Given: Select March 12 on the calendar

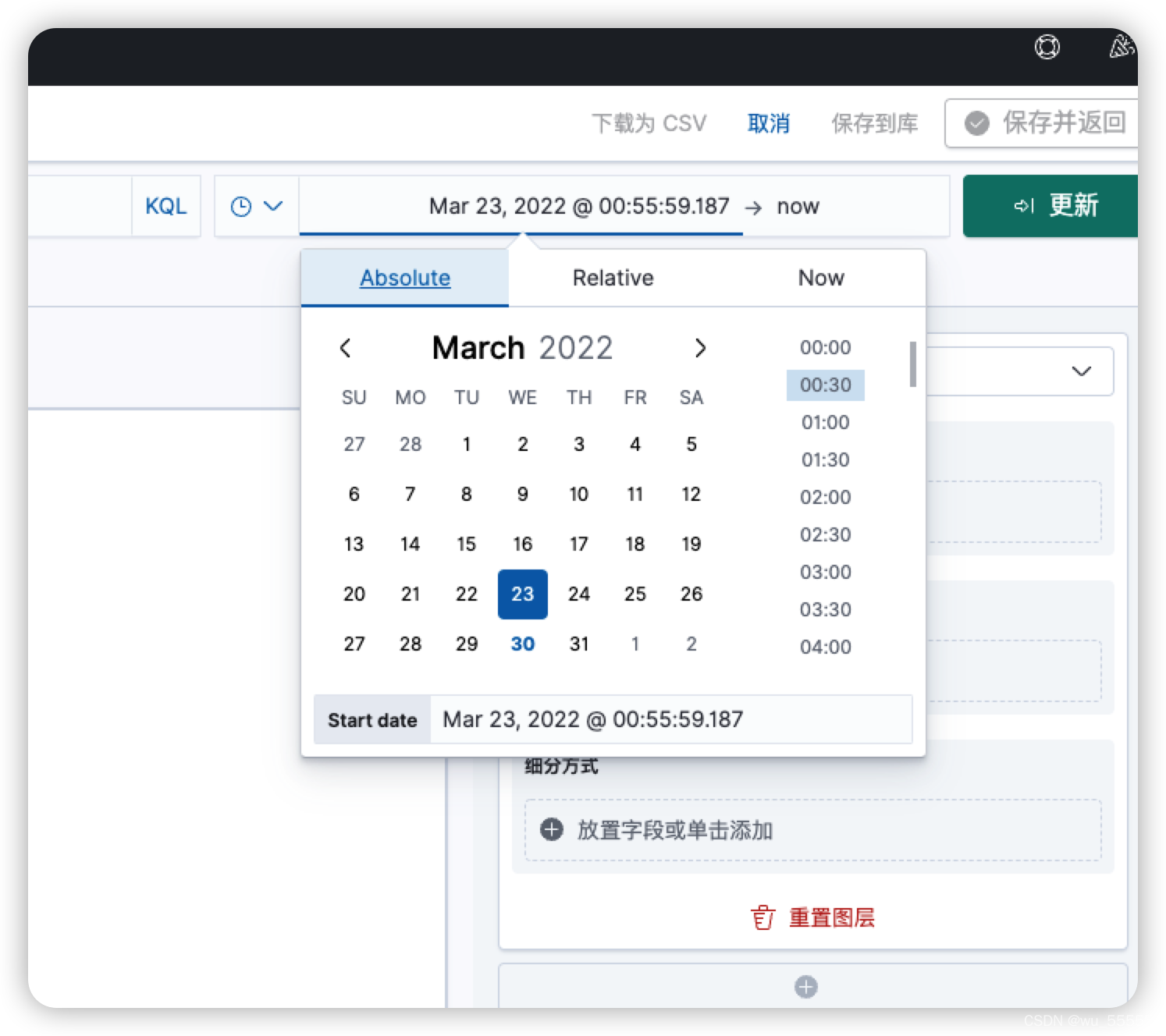Looking at the screenshot, I should (691, 495).
